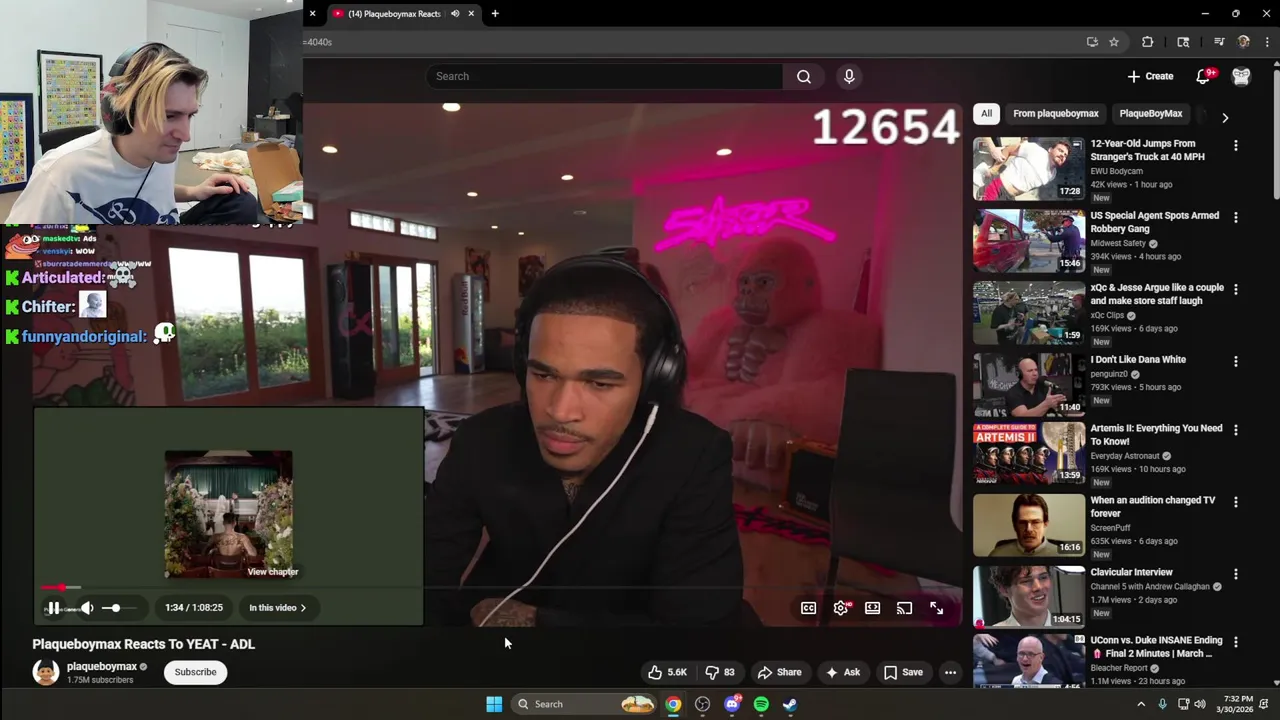Open 'Clavicular Interview' video
Image resolution: width=1280 pixels, height=720 pixels.
click(x=1131, y=573)
